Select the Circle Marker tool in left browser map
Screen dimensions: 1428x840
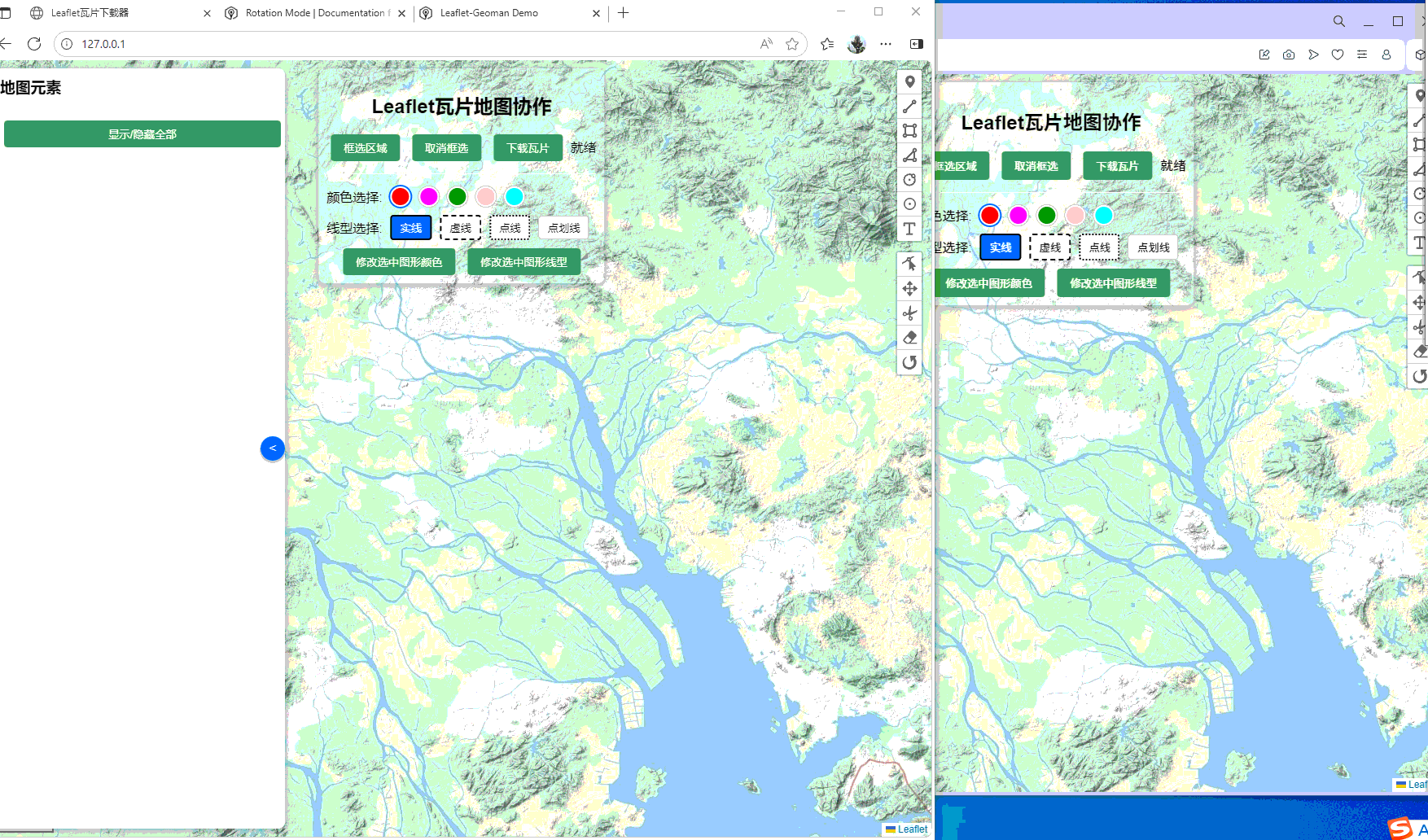pos(909,204)
